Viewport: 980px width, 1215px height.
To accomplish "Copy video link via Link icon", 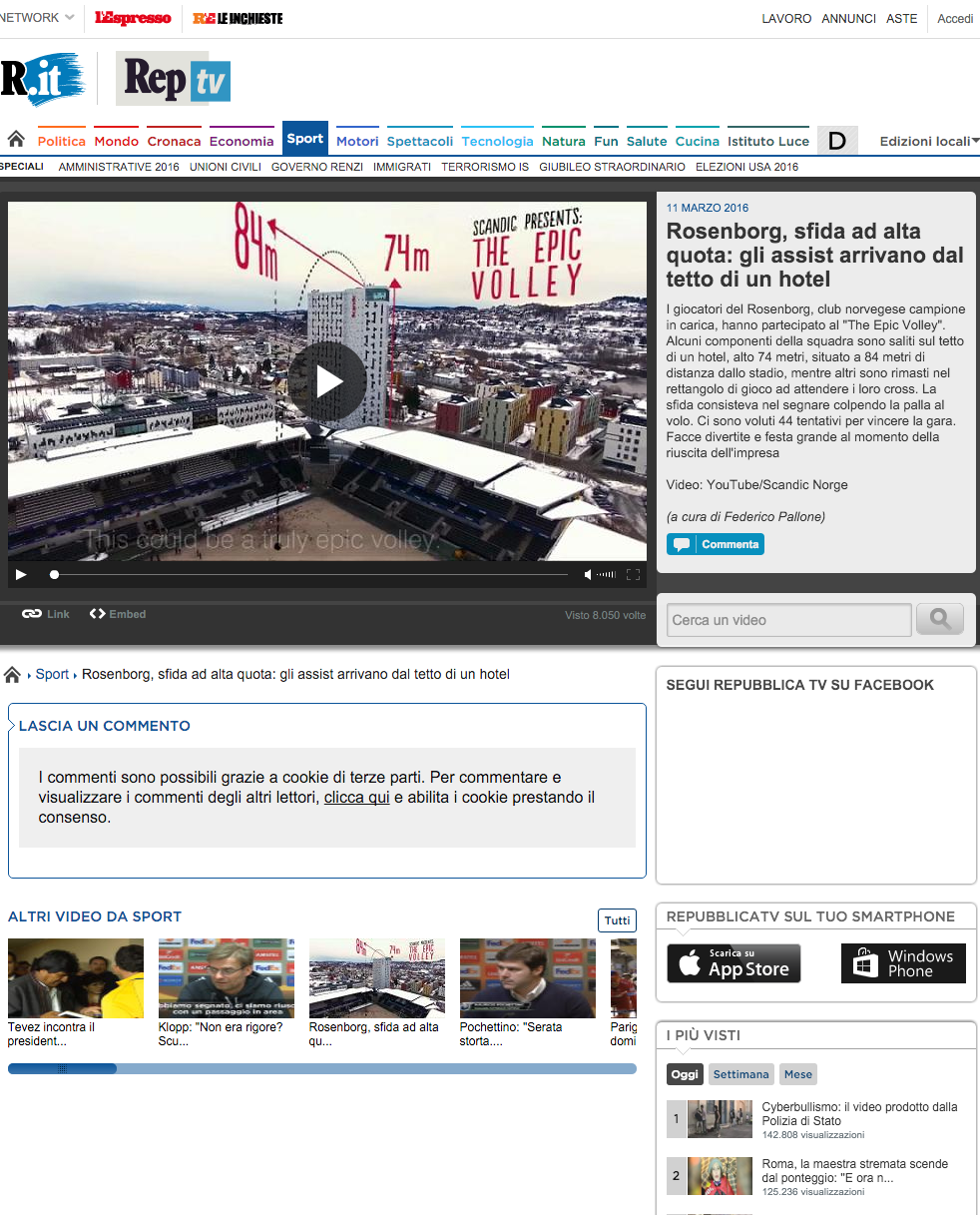I will [46, 614].
